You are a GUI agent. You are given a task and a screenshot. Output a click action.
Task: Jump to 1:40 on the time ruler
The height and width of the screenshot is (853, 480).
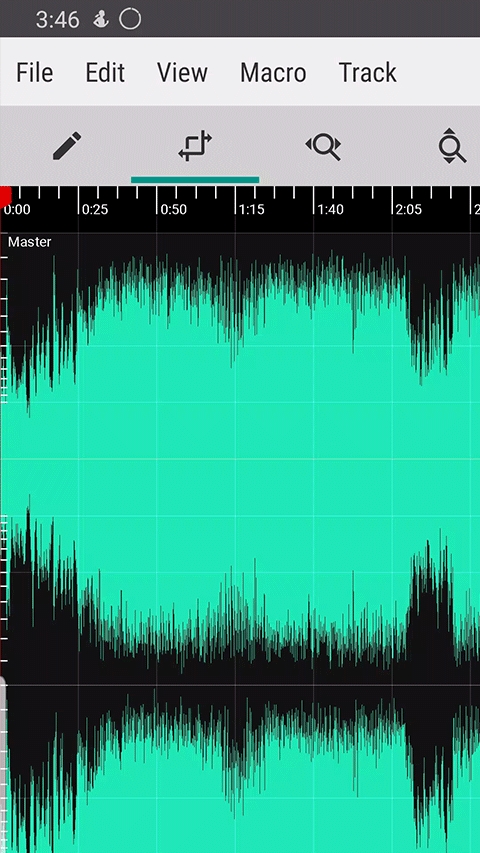tap(330, 209)
